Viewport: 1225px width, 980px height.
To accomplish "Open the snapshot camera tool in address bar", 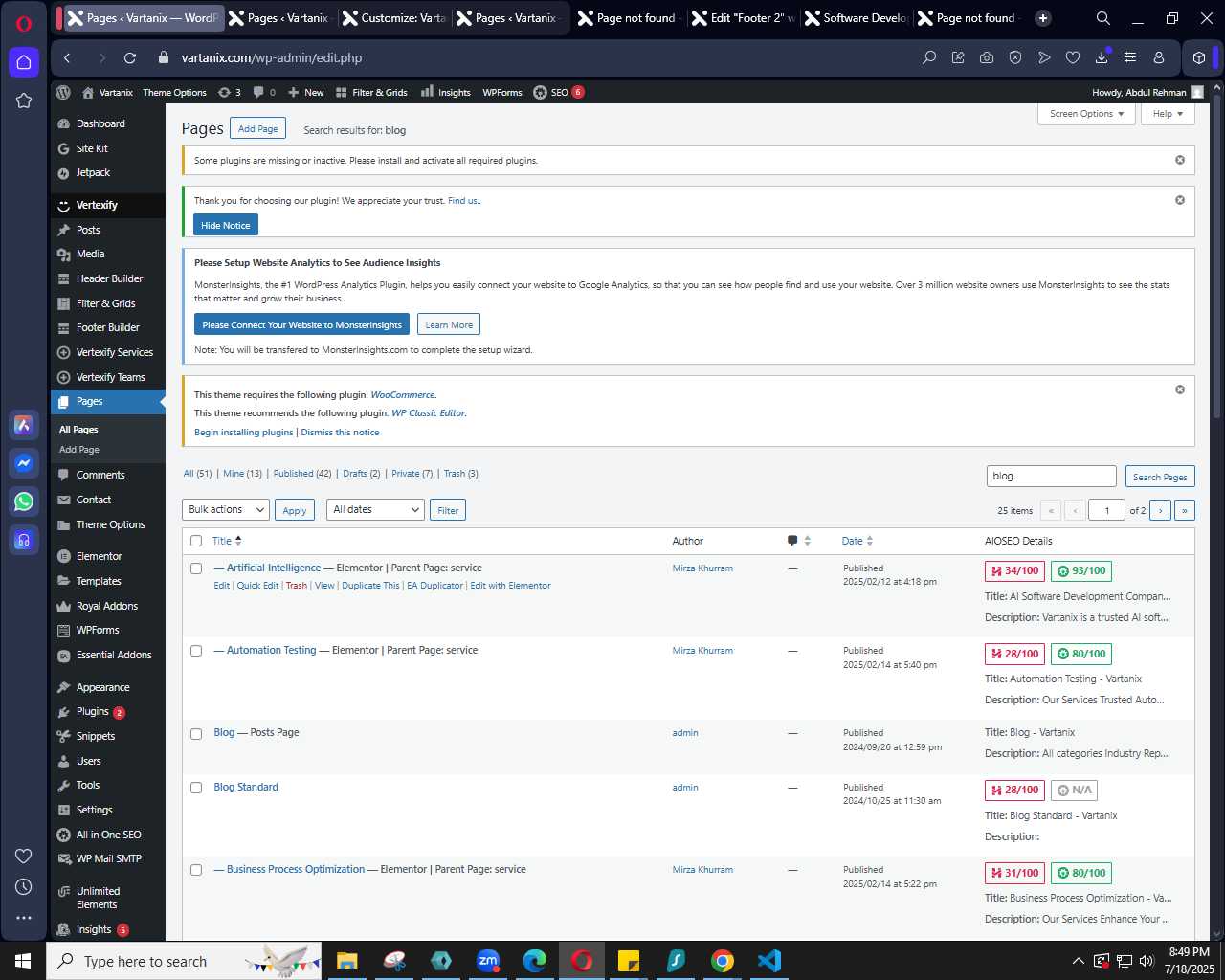I will (x=987, y=58).
